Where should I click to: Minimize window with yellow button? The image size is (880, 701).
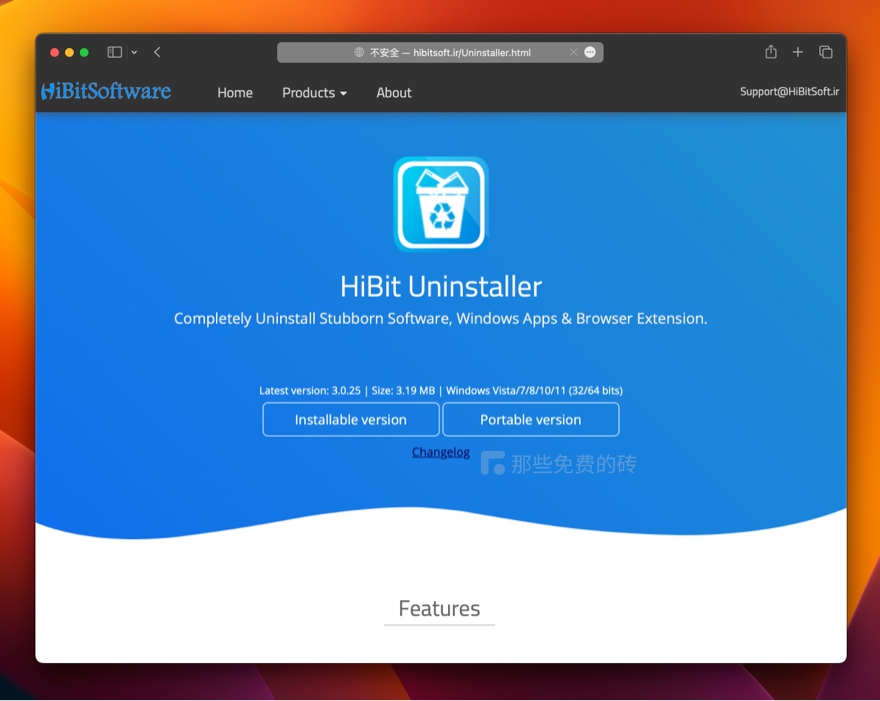[69, 52]
